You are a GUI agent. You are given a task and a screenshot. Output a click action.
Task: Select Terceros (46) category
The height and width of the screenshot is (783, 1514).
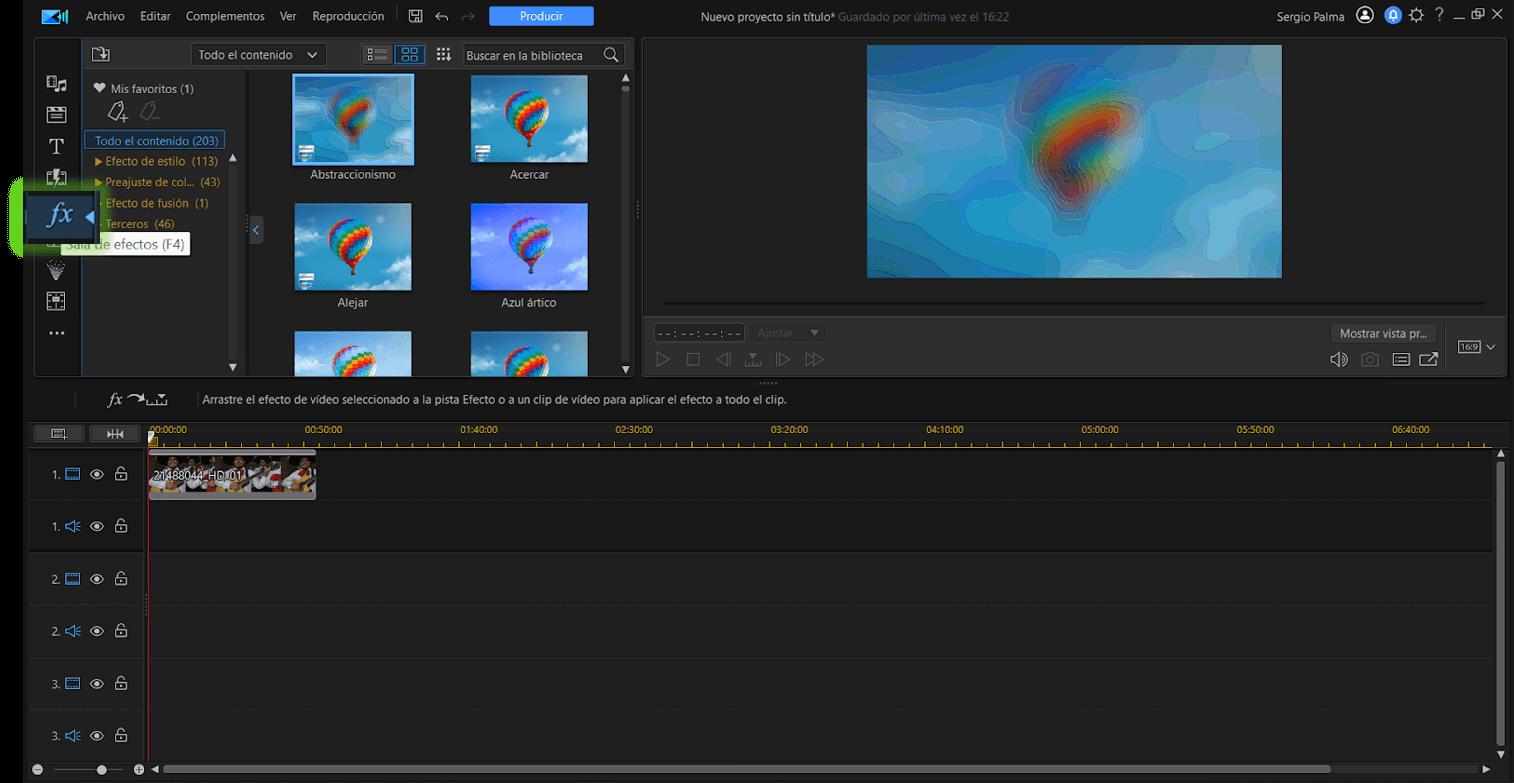pyautogui.click(x=140, y=224)
